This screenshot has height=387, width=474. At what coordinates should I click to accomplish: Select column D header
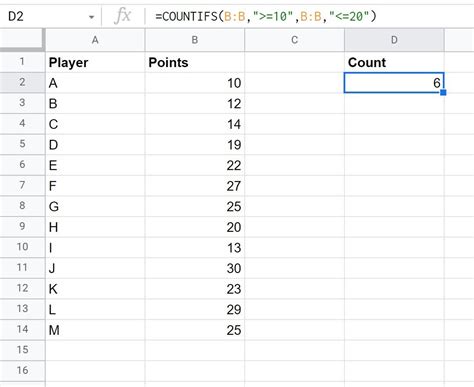click(394, 40)
